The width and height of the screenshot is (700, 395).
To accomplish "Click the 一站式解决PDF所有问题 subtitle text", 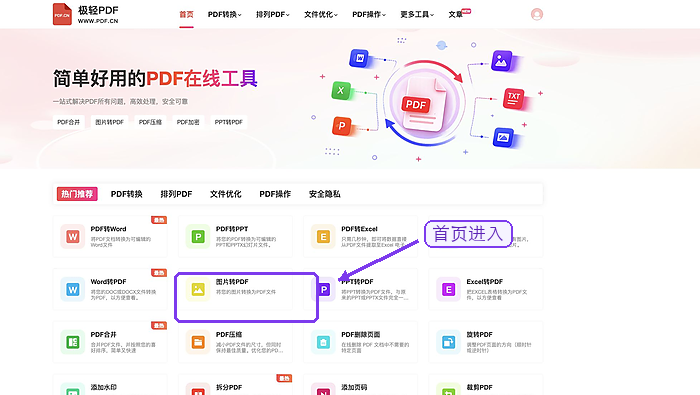I will pos(120,102).
